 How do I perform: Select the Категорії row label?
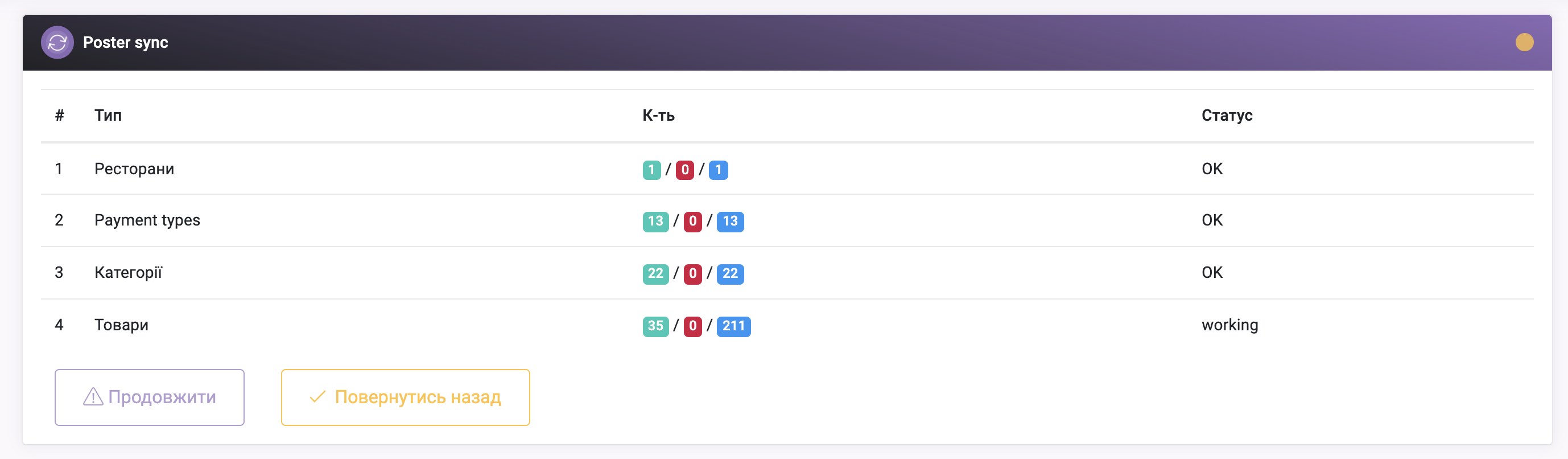click(128, 272)
